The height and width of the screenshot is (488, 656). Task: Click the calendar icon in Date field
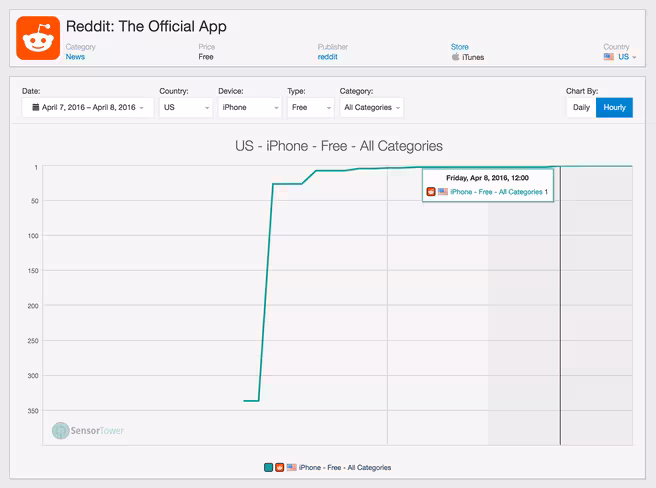(36, 108)
